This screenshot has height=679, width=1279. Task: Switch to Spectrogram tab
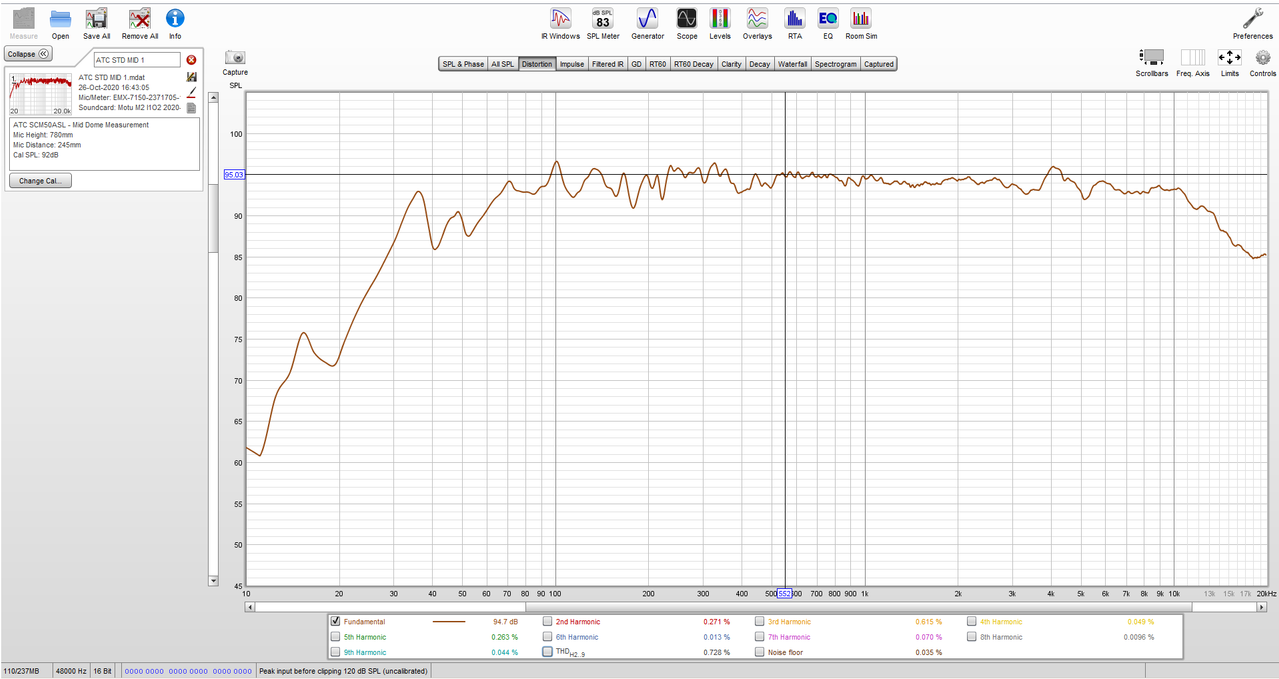point(836,64)
